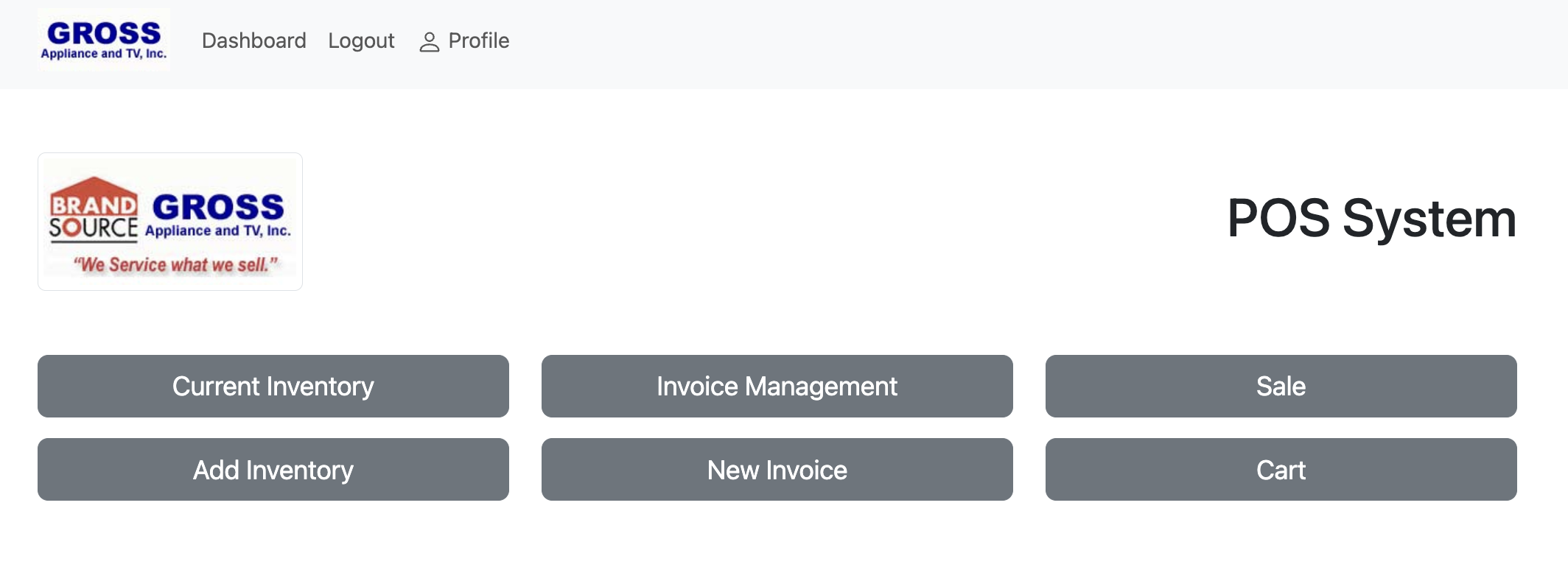Screen dimensions: 1568x564
Task: Click the large blue GROSS text in the banner image
Action: tap(218, 207)
